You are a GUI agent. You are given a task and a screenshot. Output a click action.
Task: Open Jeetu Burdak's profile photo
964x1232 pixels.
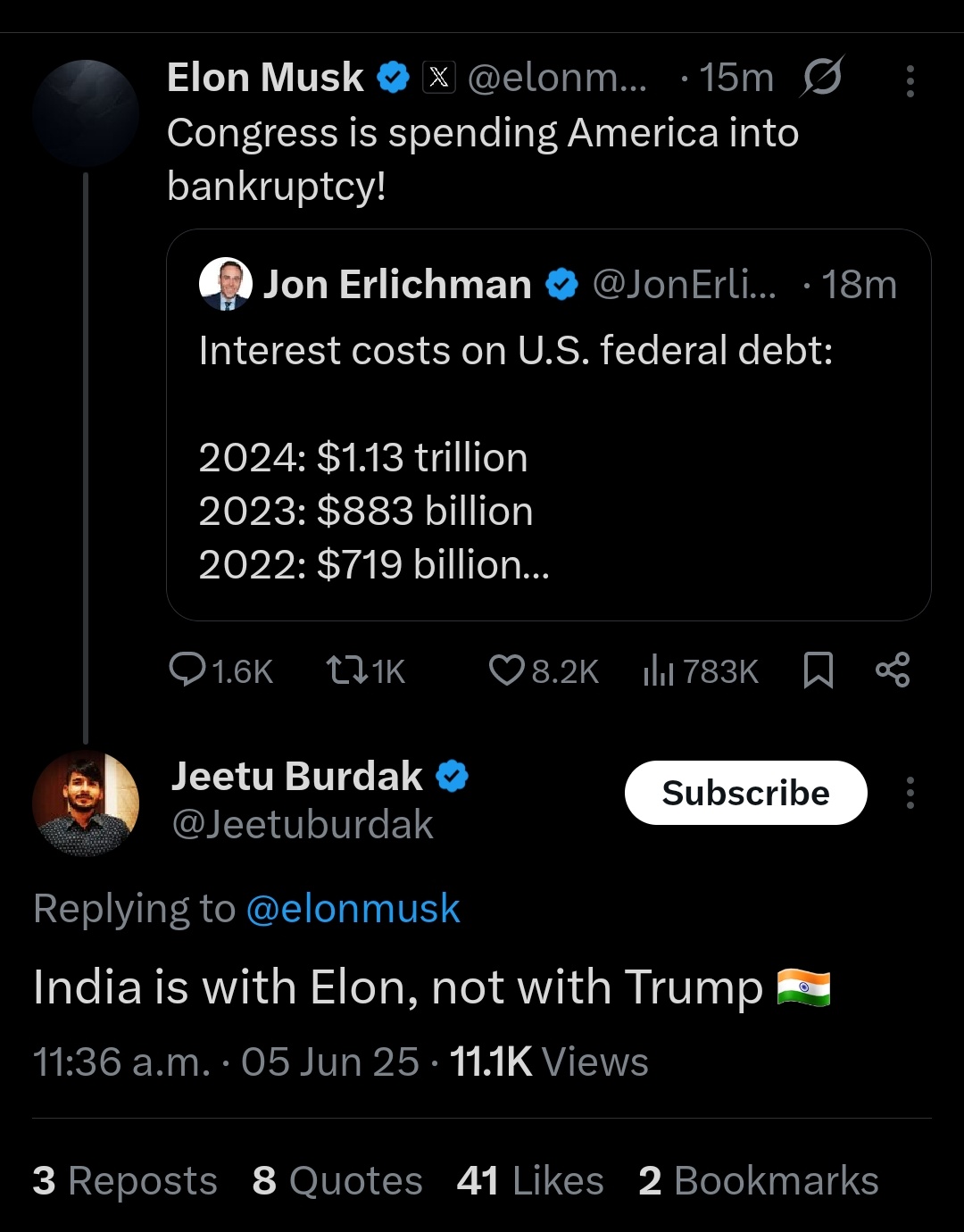[x=86, y=803]
